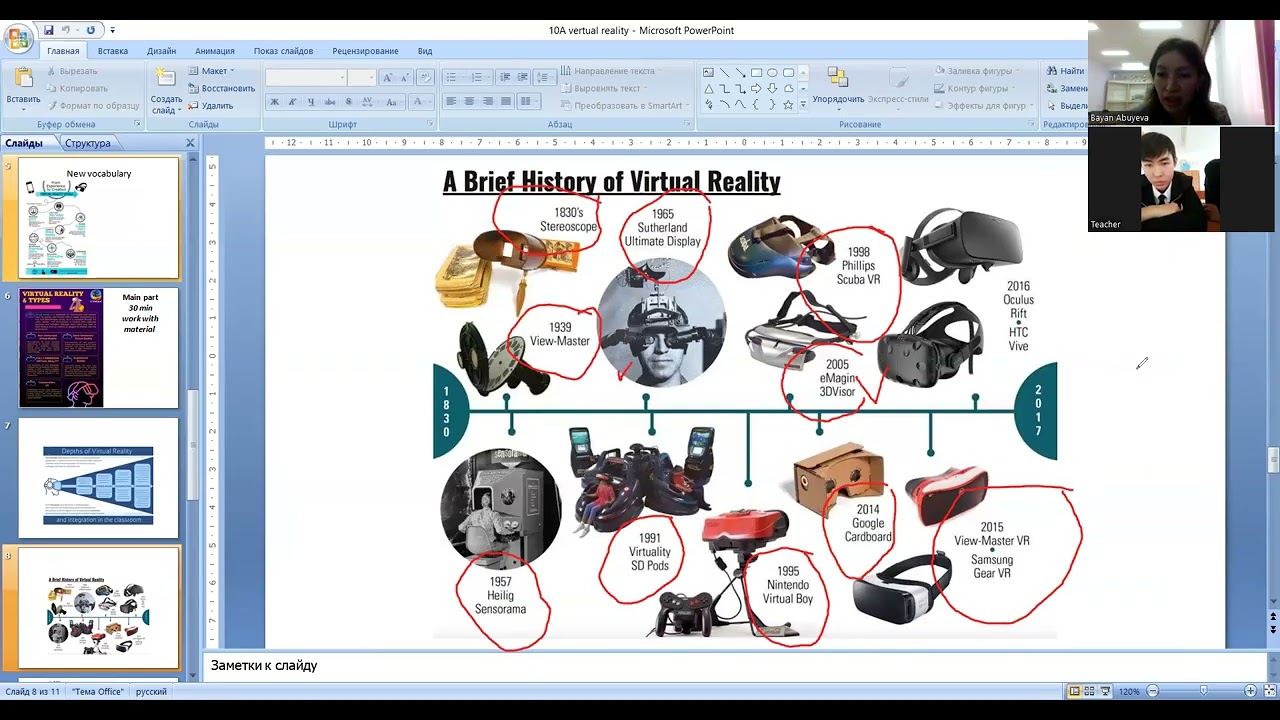
Task: Save presentation via Quick Access toolbar
Action: point(48,30)
